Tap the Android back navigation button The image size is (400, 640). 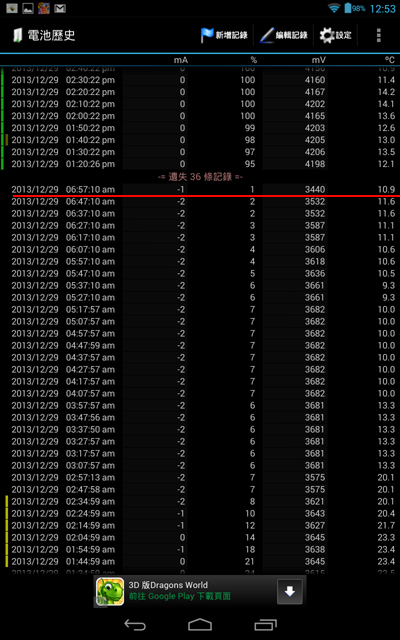click(135, 625)
